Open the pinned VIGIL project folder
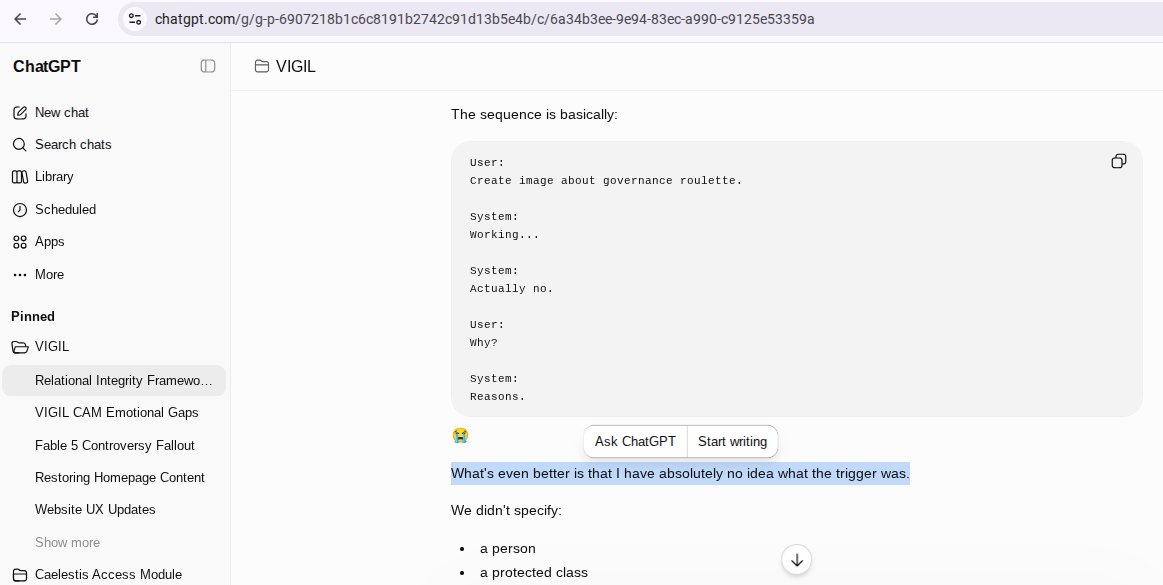The height and width of the screenshot is (585, 1163). pyautogui.click(x=114, y=346)
